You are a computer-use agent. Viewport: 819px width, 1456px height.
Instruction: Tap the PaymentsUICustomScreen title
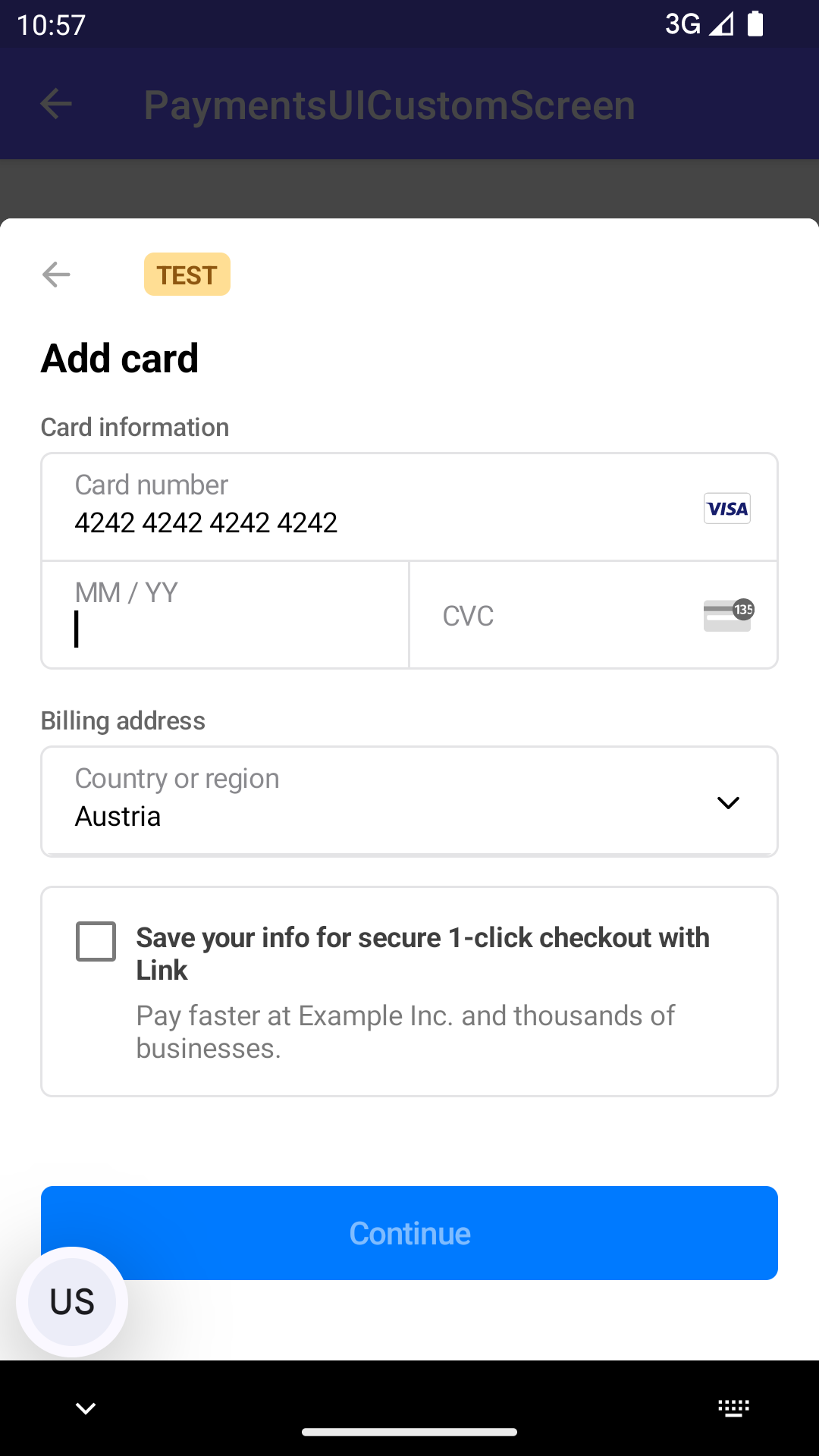pos(389,105)
